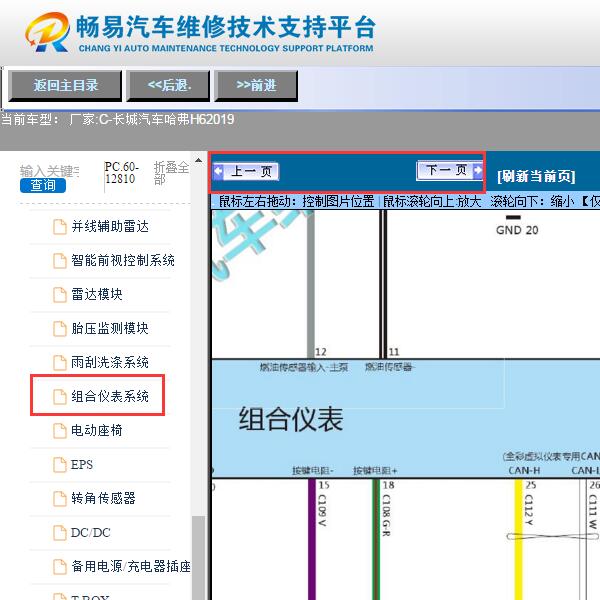600x600 pixels.
Task: Click the document icon beside EPS
Action: [x=60, y=465]
